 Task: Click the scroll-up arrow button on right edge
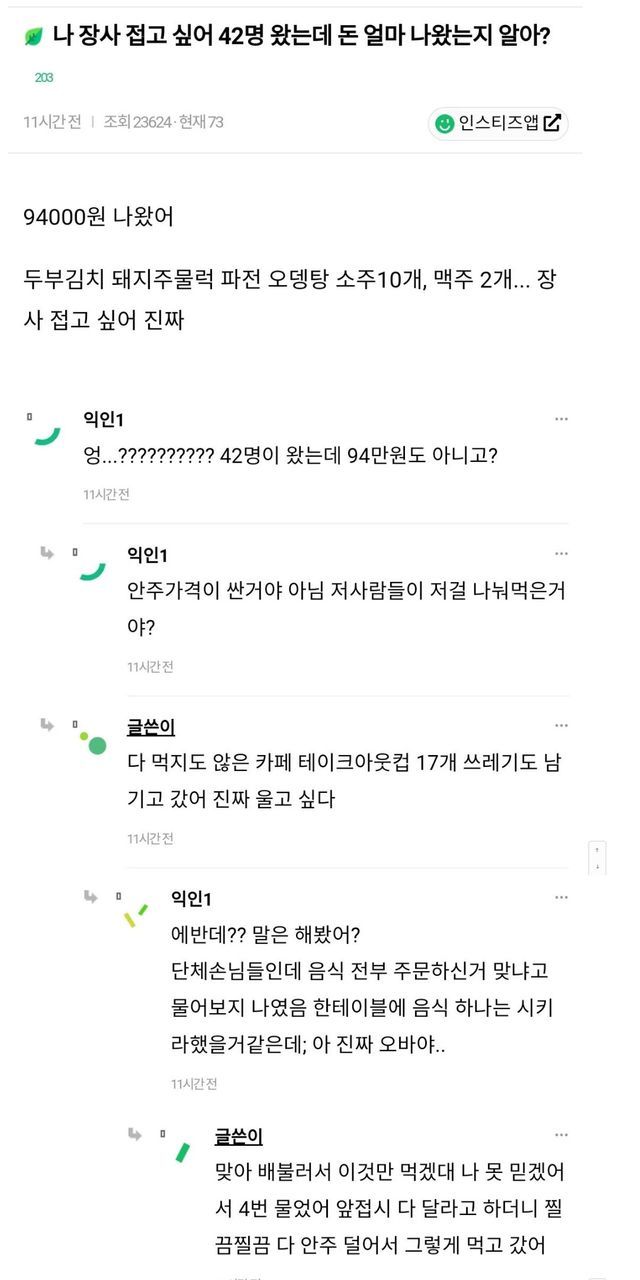[x=597, y=849]
